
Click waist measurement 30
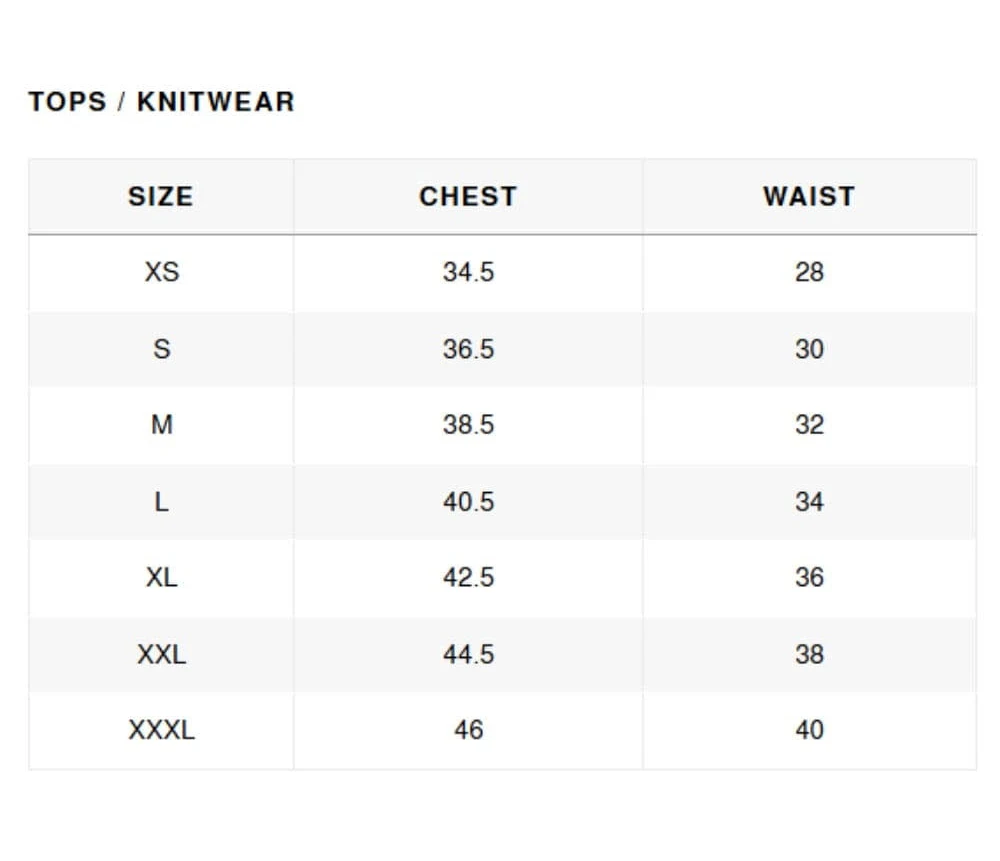[809, 349]
